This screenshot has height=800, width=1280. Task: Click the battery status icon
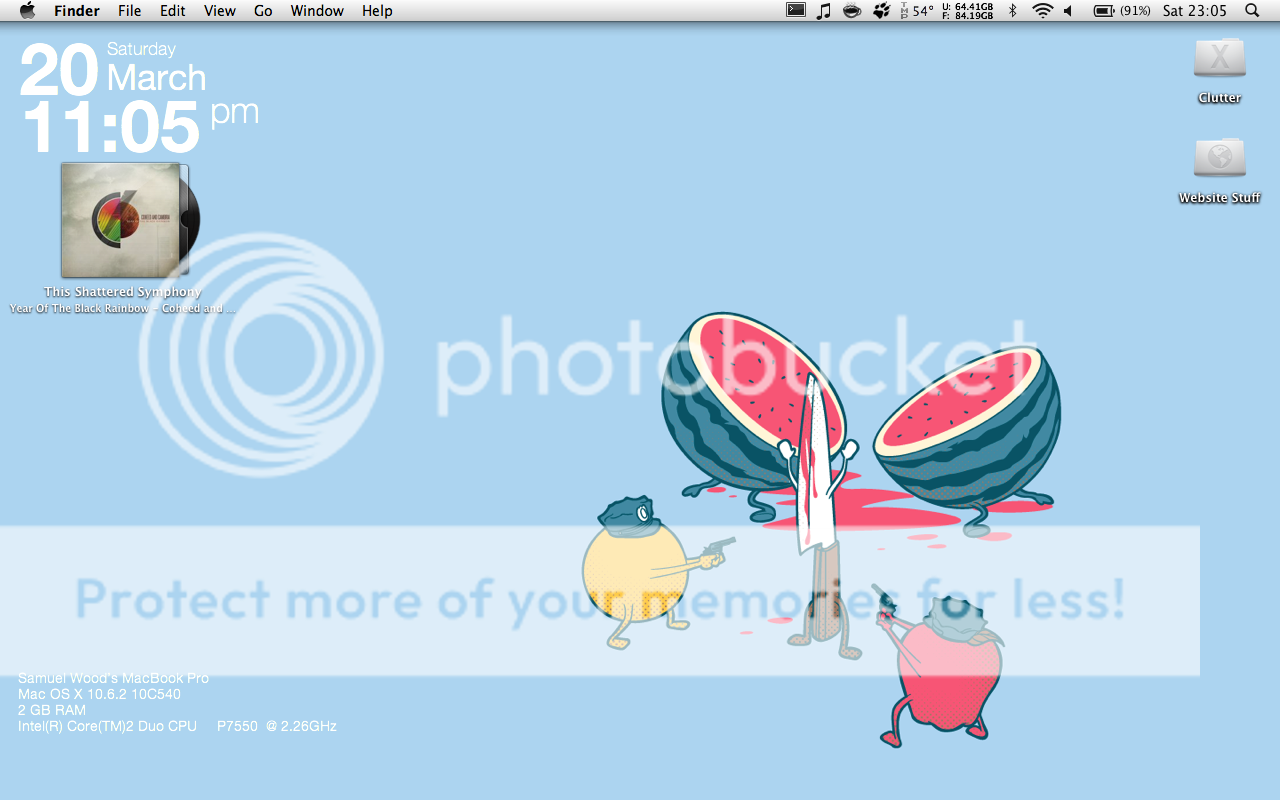(1104, 11)
